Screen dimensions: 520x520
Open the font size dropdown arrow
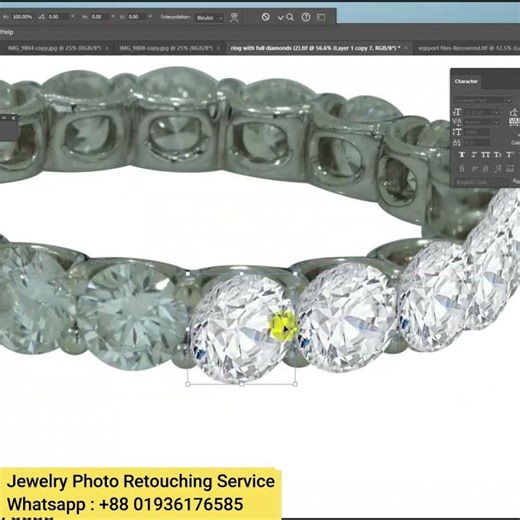click(496, 112)
